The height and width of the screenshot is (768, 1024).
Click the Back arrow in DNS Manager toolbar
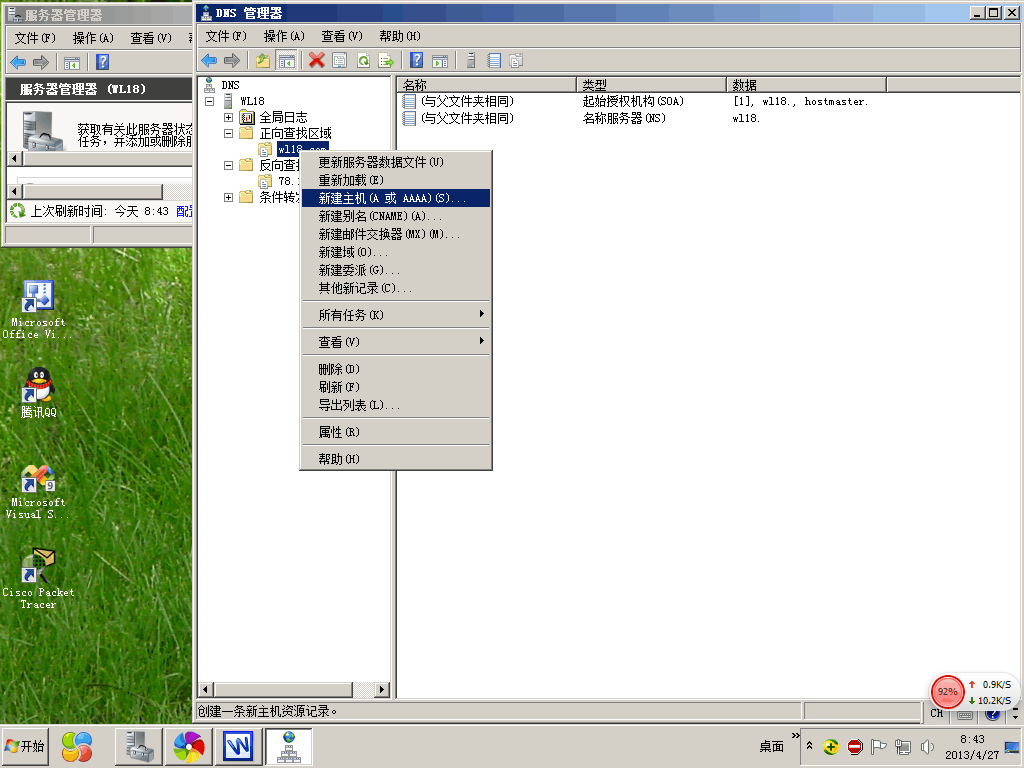209,61
